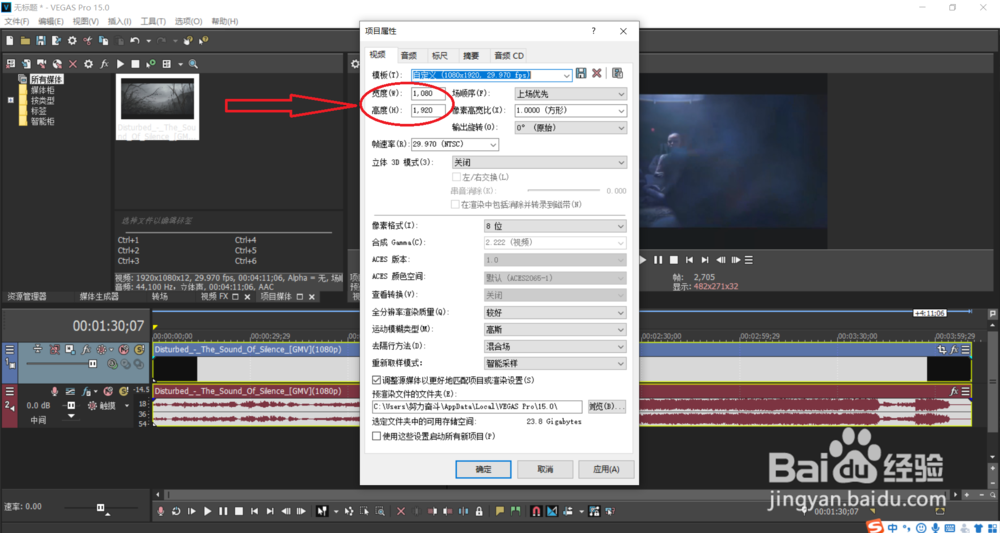This screenshot has width=1000, height=533.
Task: Mute audio track 2
Action: [108, 391]
